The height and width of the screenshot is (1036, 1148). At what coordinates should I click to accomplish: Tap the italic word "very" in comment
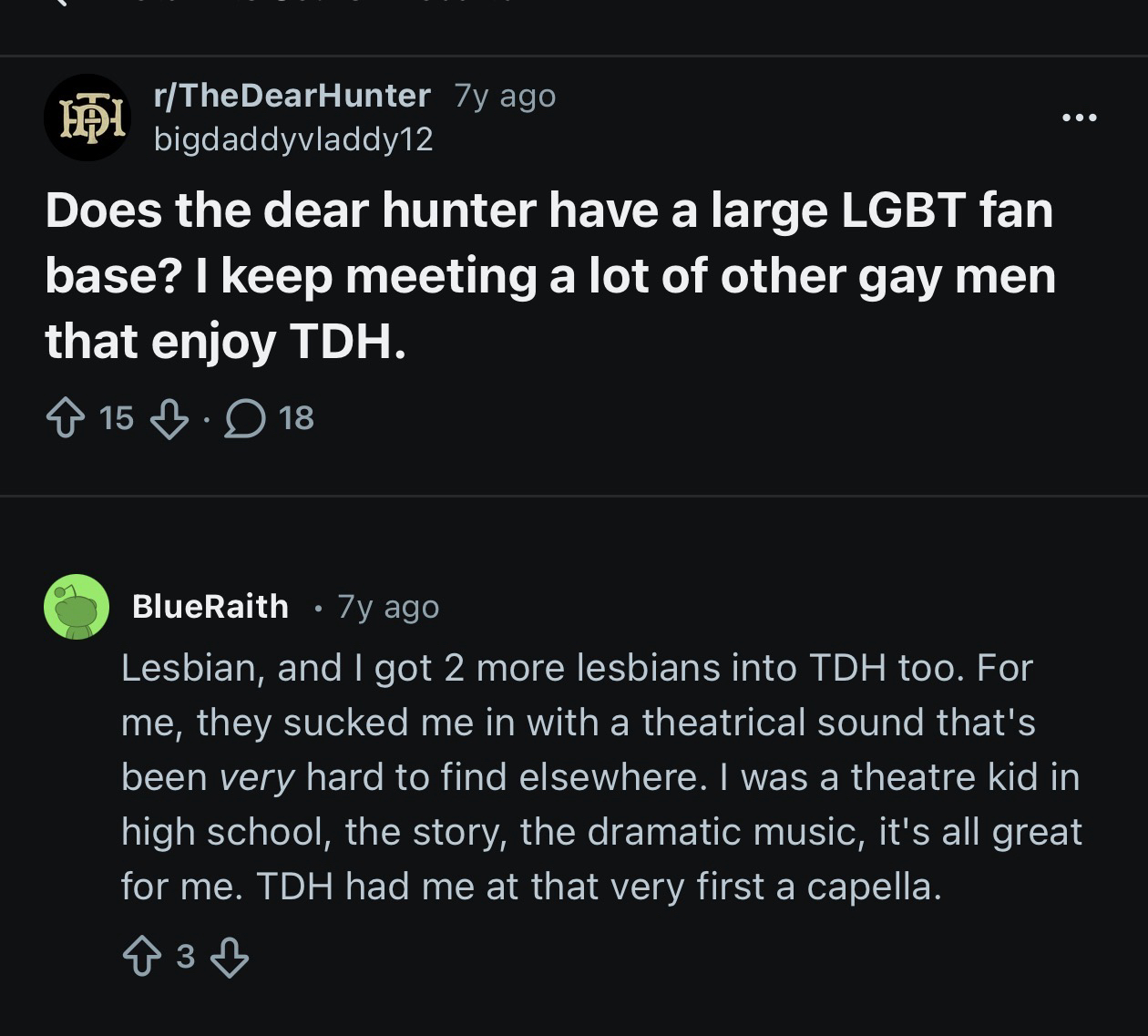(257, 777)
